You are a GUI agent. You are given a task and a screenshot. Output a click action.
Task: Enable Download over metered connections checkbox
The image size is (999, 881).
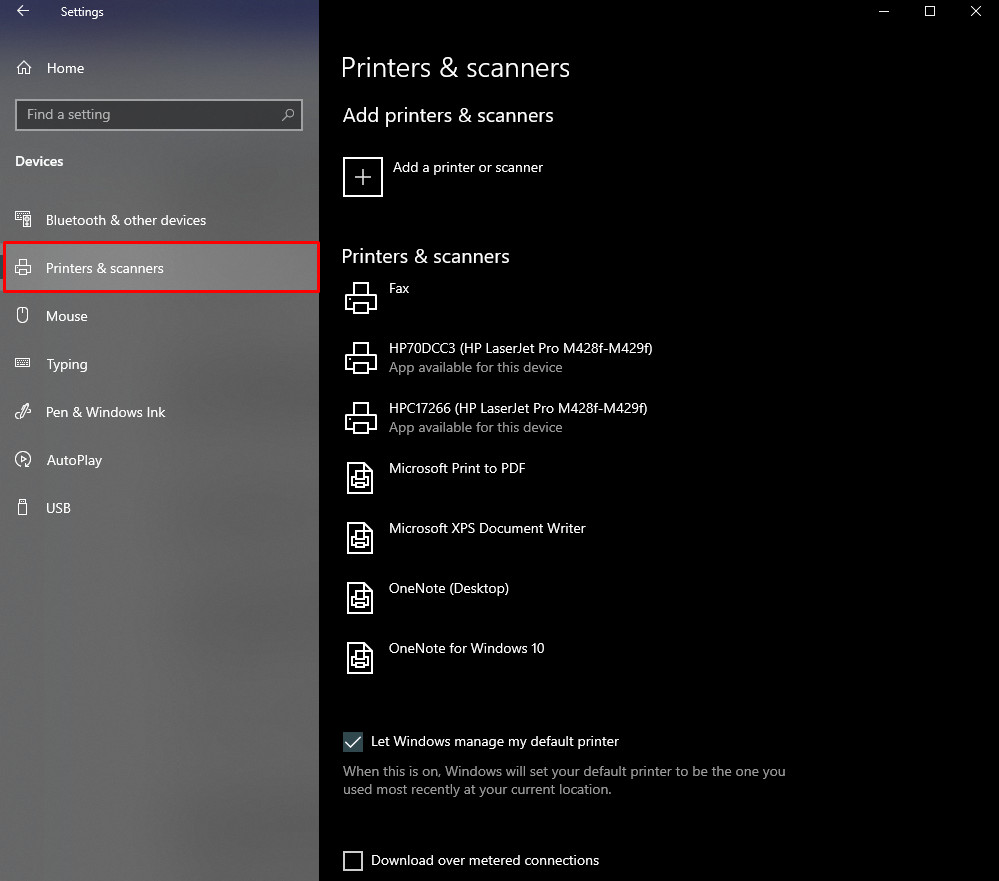[353, 861]
